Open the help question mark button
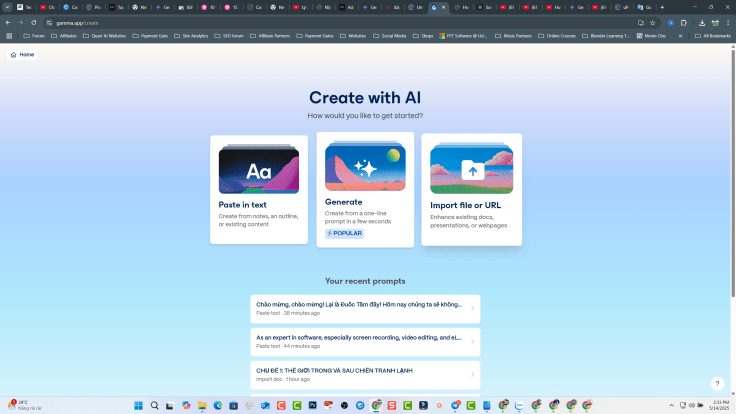Viewport: 736px width, 414px height. [716, 384]
